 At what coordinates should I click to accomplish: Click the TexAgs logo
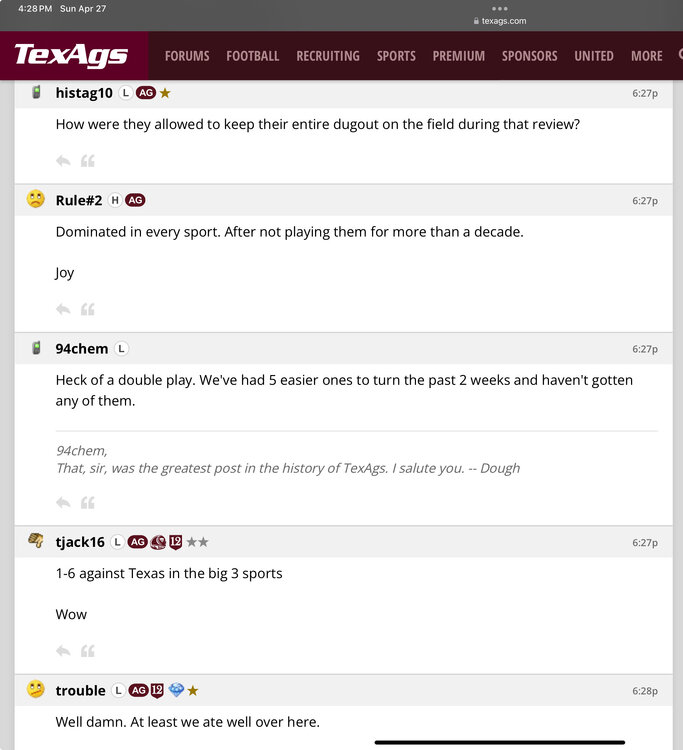coord(71,55)
